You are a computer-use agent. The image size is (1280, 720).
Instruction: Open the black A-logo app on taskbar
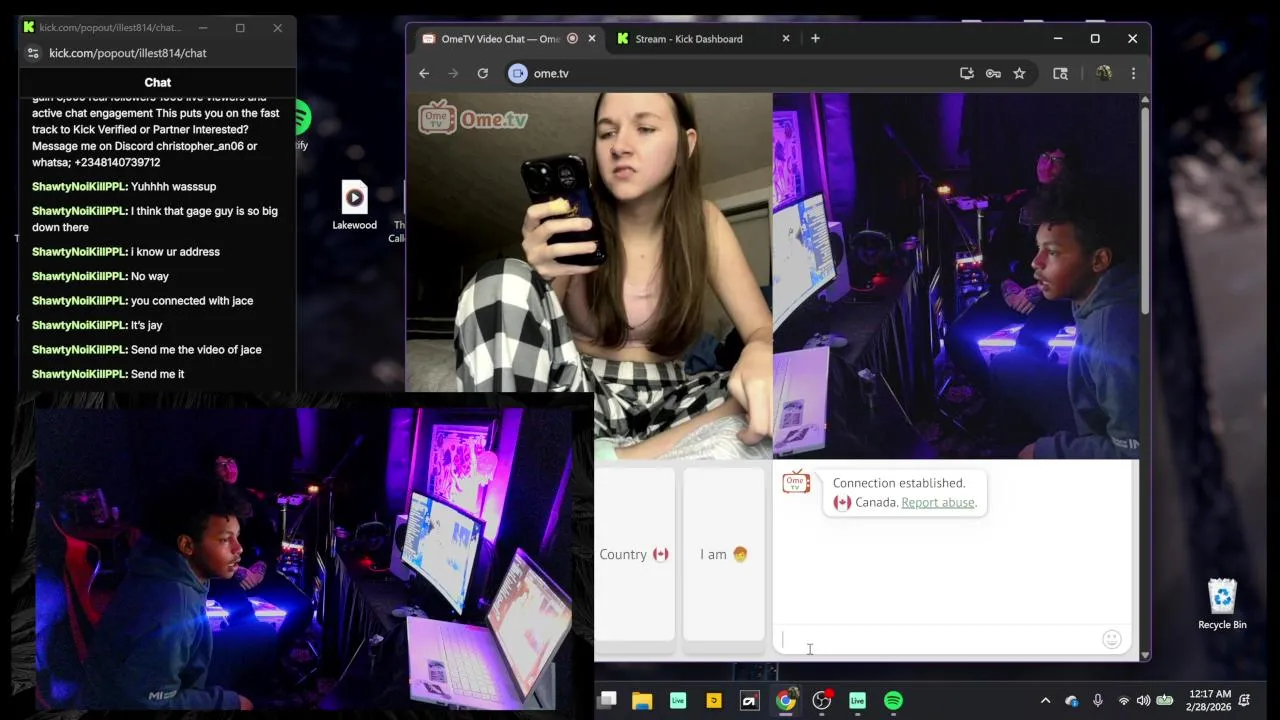[750, 700]
